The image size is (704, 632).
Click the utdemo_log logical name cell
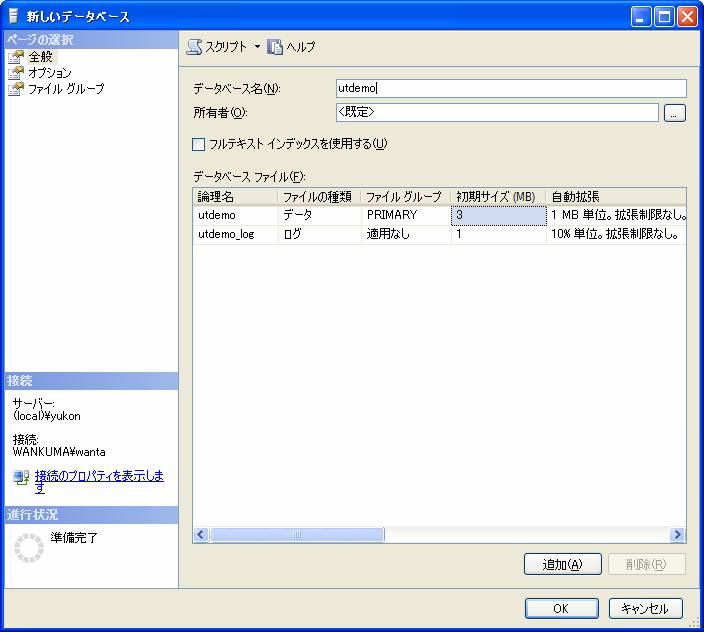(x=235, y=234)
